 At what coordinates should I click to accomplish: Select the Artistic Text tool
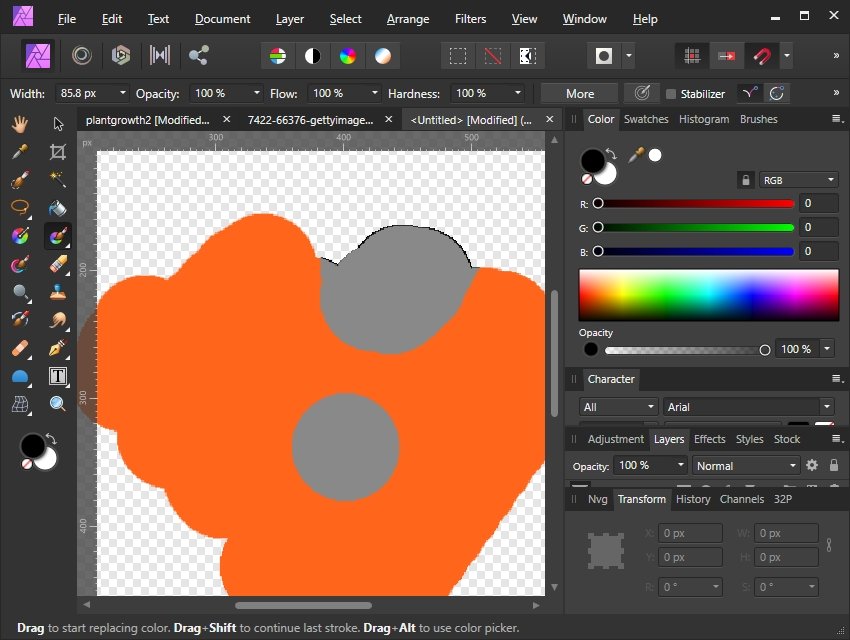(58, 375)
